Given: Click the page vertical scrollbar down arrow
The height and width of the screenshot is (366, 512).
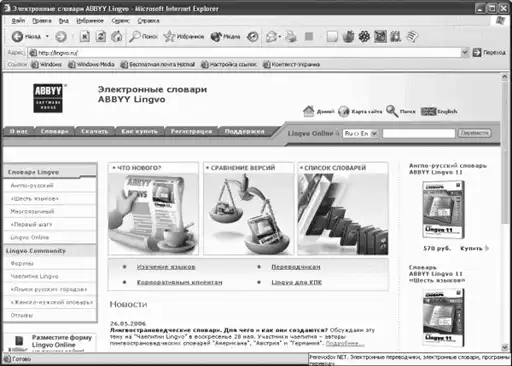Looking at the screenshot, I should (x=505, y=347).
